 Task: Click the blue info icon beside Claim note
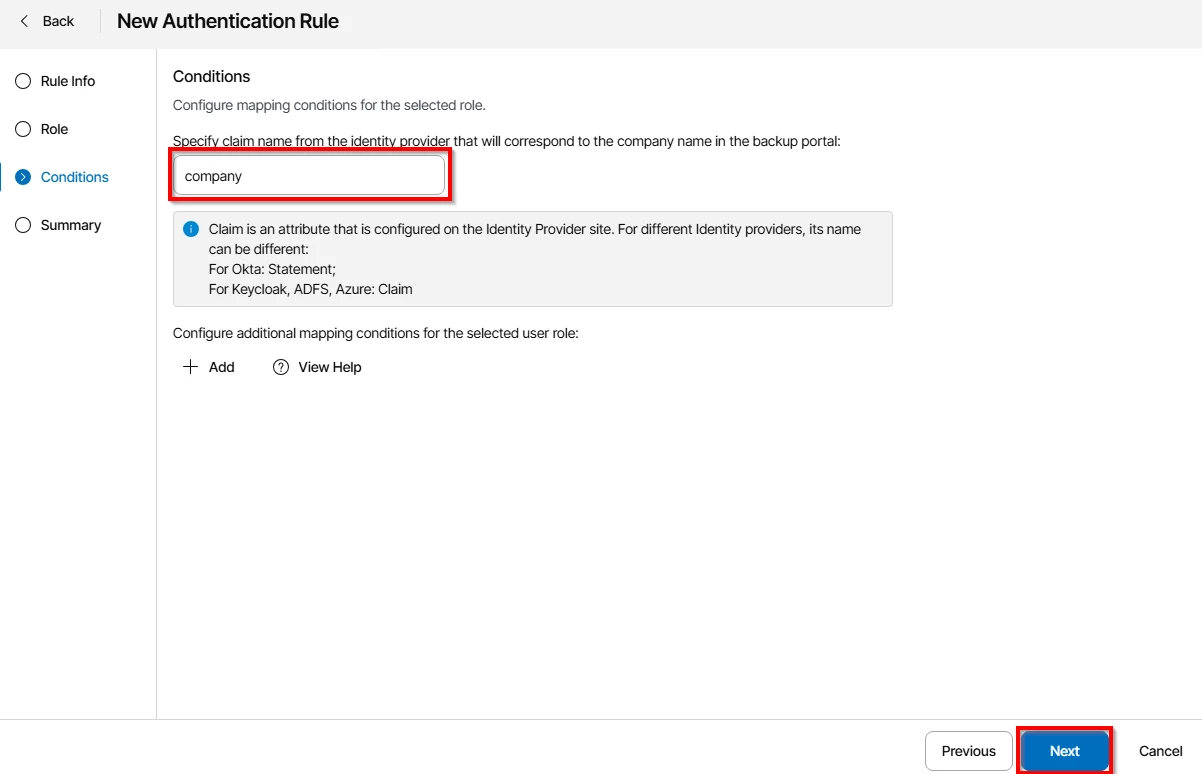click(191, 229)
